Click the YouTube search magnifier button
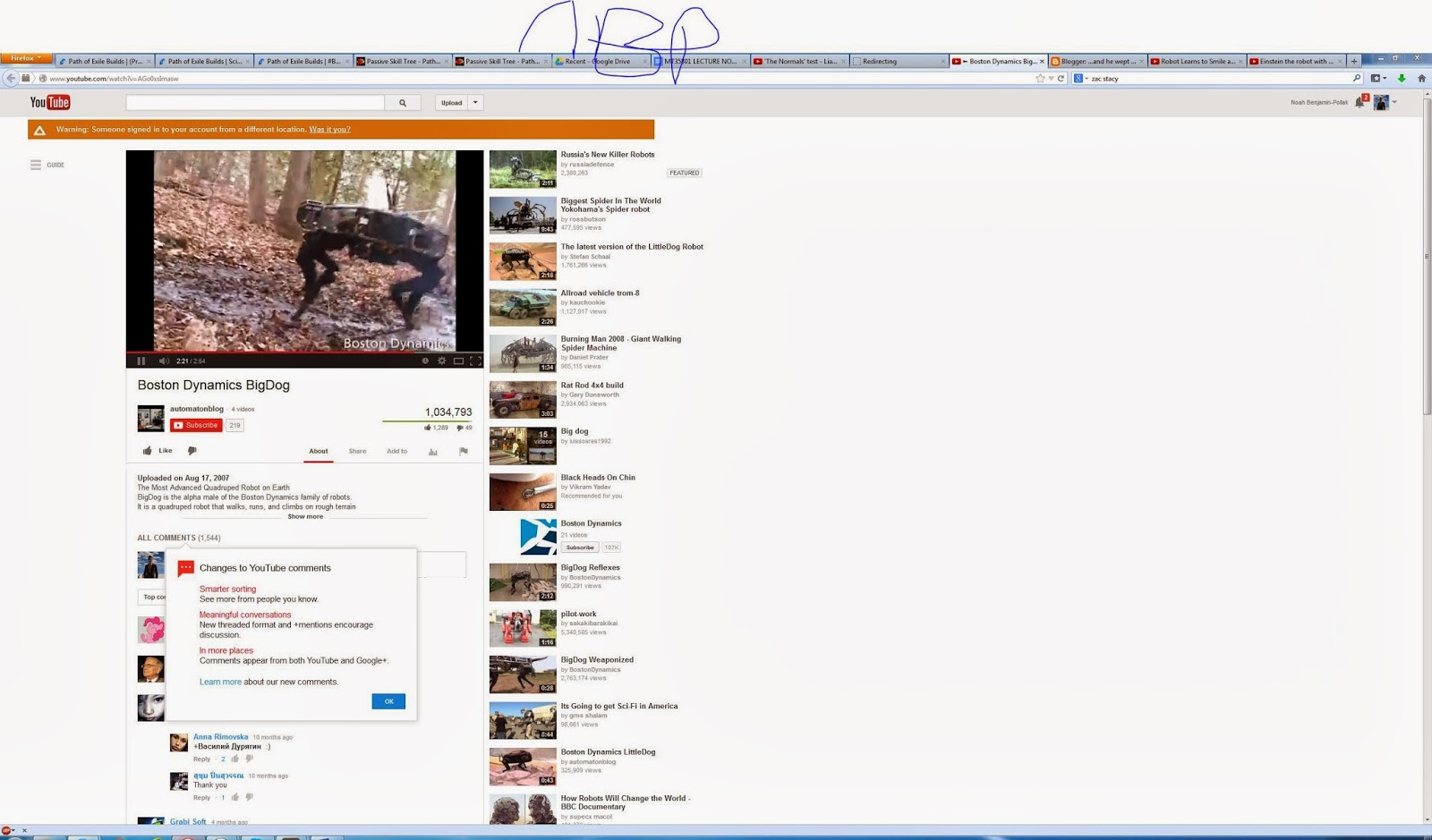Image resolution: width=1432 pixels, height=840 pixels. (403, 103)
